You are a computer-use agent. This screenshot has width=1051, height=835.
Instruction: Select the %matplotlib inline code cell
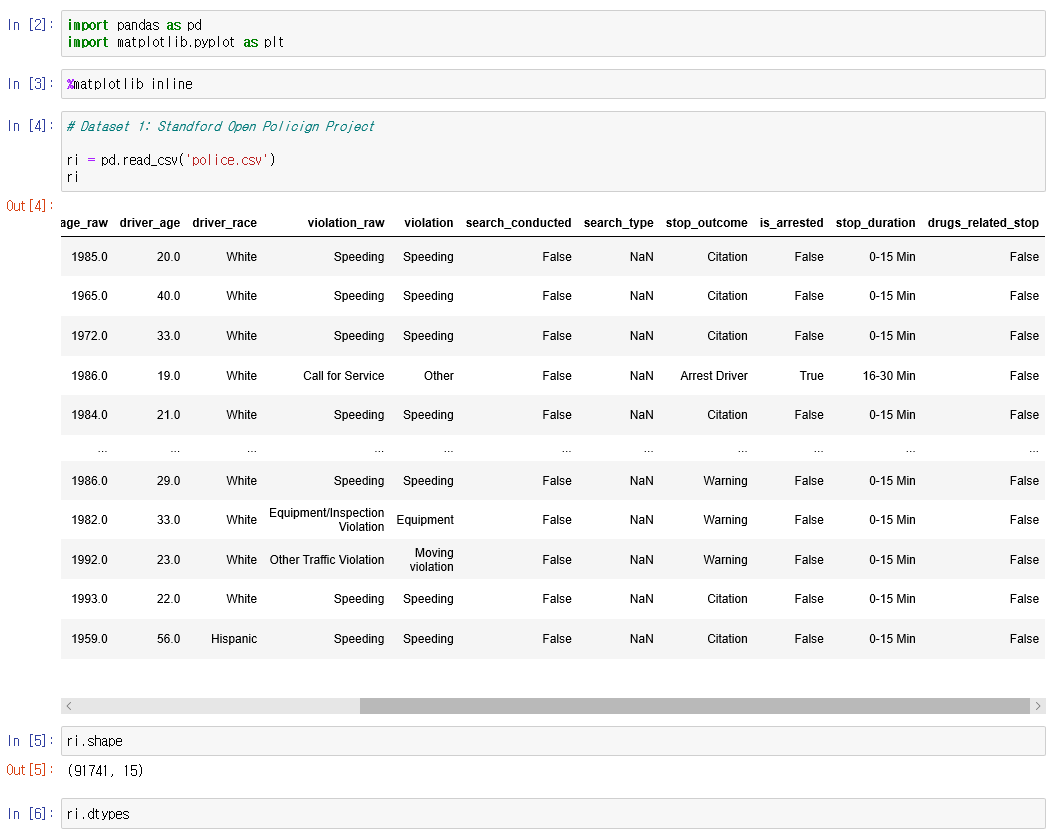click(553, 84)
